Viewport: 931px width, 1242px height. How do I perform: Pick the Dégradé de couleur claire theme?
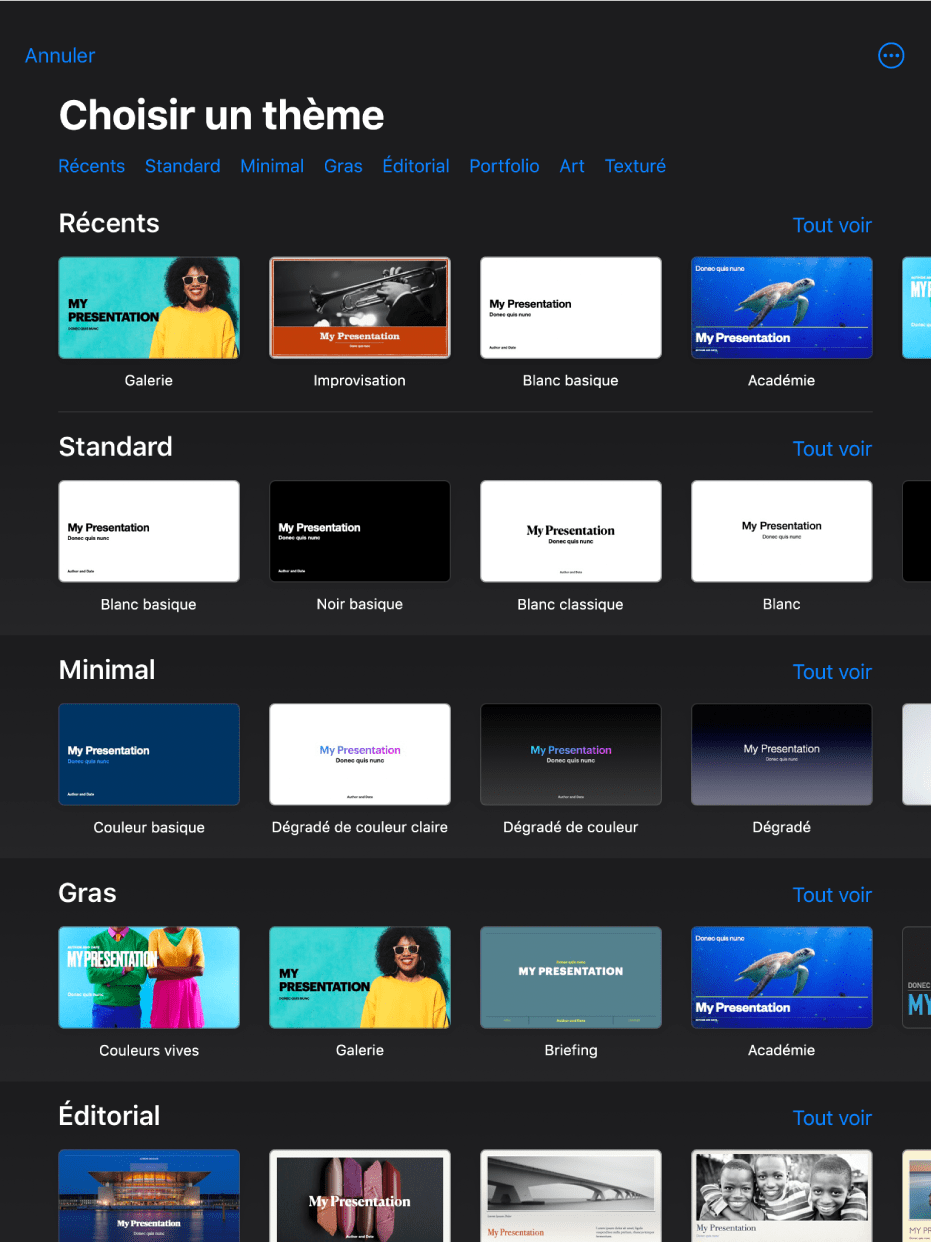coord(360,754)
